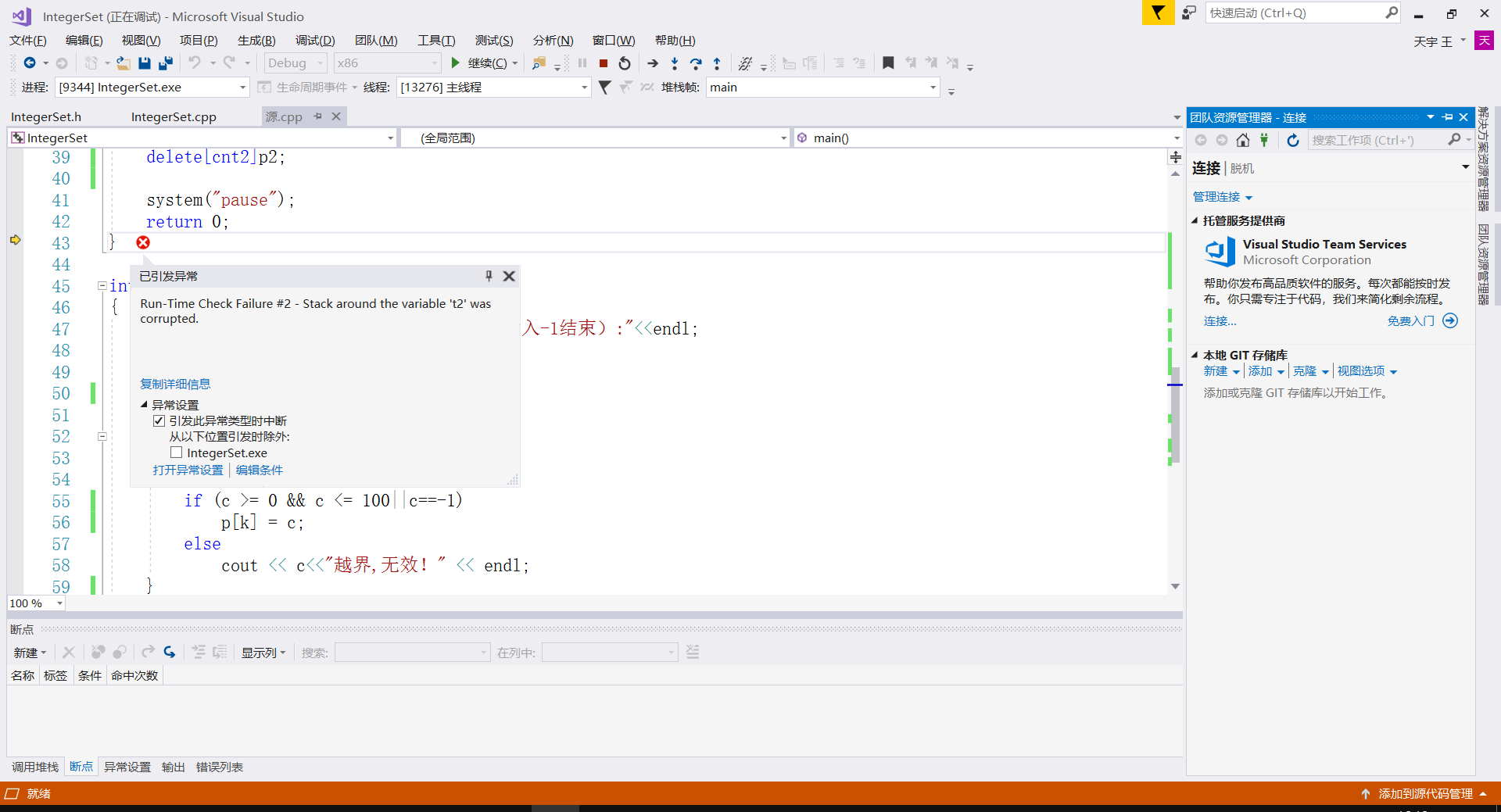Click the red exception error icon on line 43

coord(143,242)
